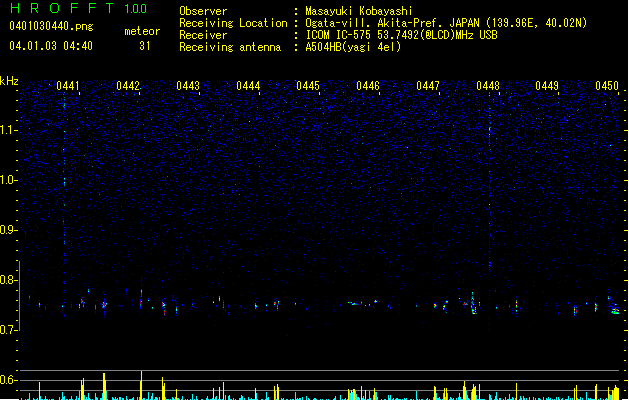The image size is (629, 400).
Task: Click the 0447 time marker
Action: [428, 86]
